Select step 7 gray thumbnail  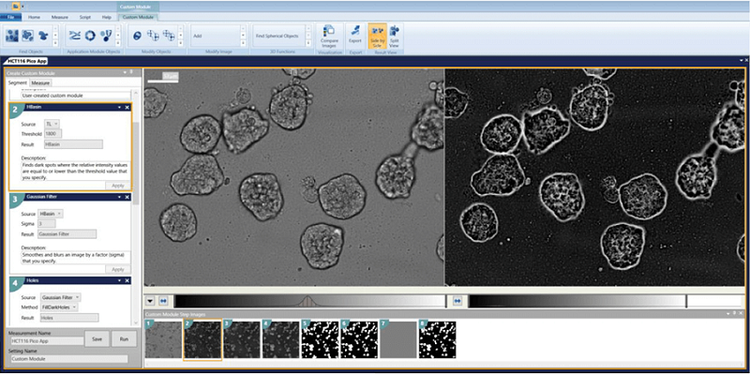(x=398, y=340)
